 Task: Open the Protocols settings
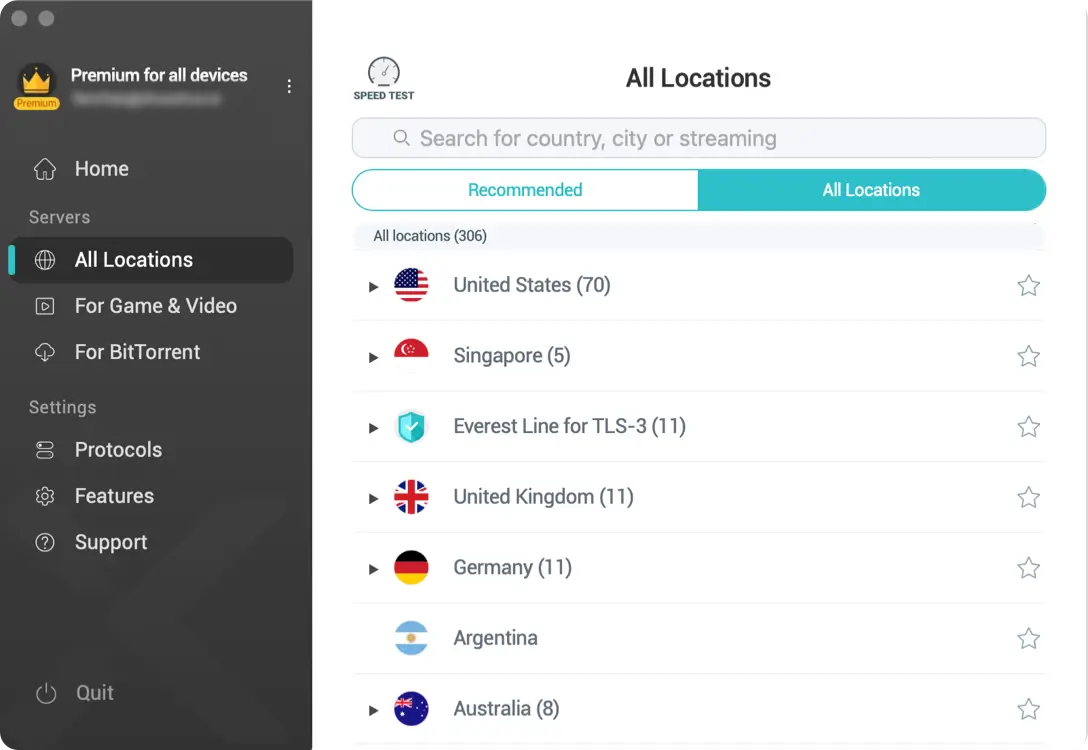pyautogui.click(x=118, y=449)
